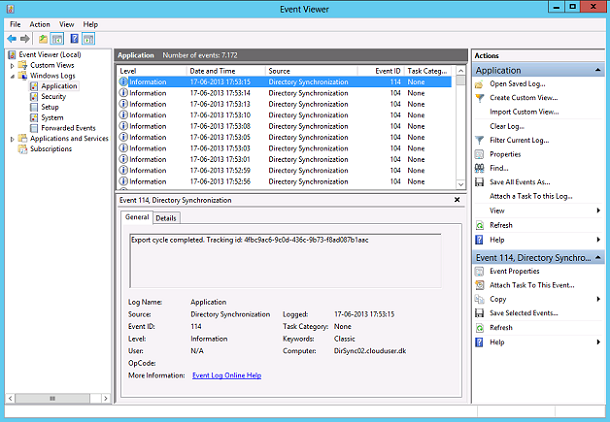This screenshot has height=422, width=610.
Task: Expand the Custom Views tree node
Action: click(x=12, y=66)
